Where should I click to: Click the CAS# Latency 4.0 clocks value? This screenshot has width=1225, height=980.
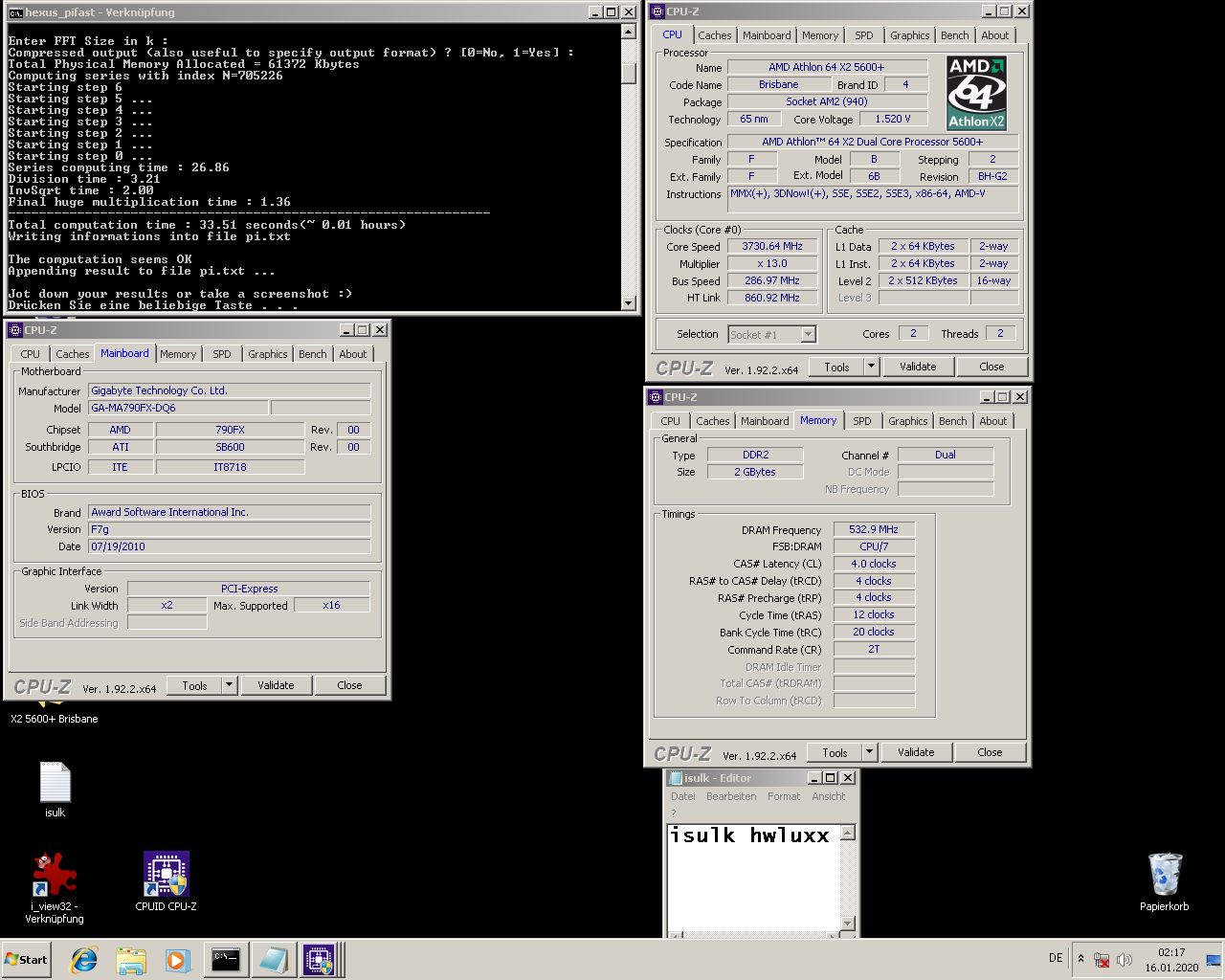point(874,564)
